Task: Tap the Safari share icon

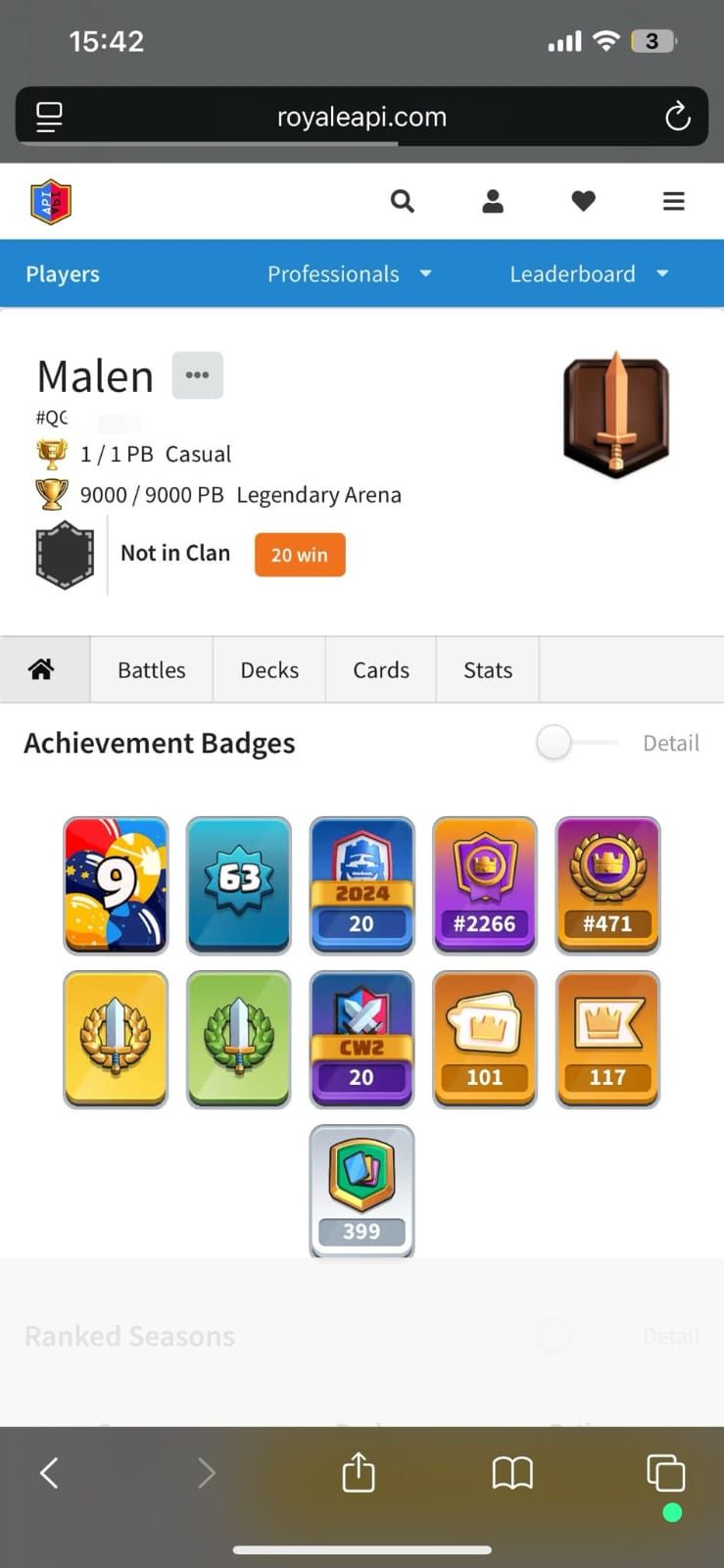Action: point(359,1472)
